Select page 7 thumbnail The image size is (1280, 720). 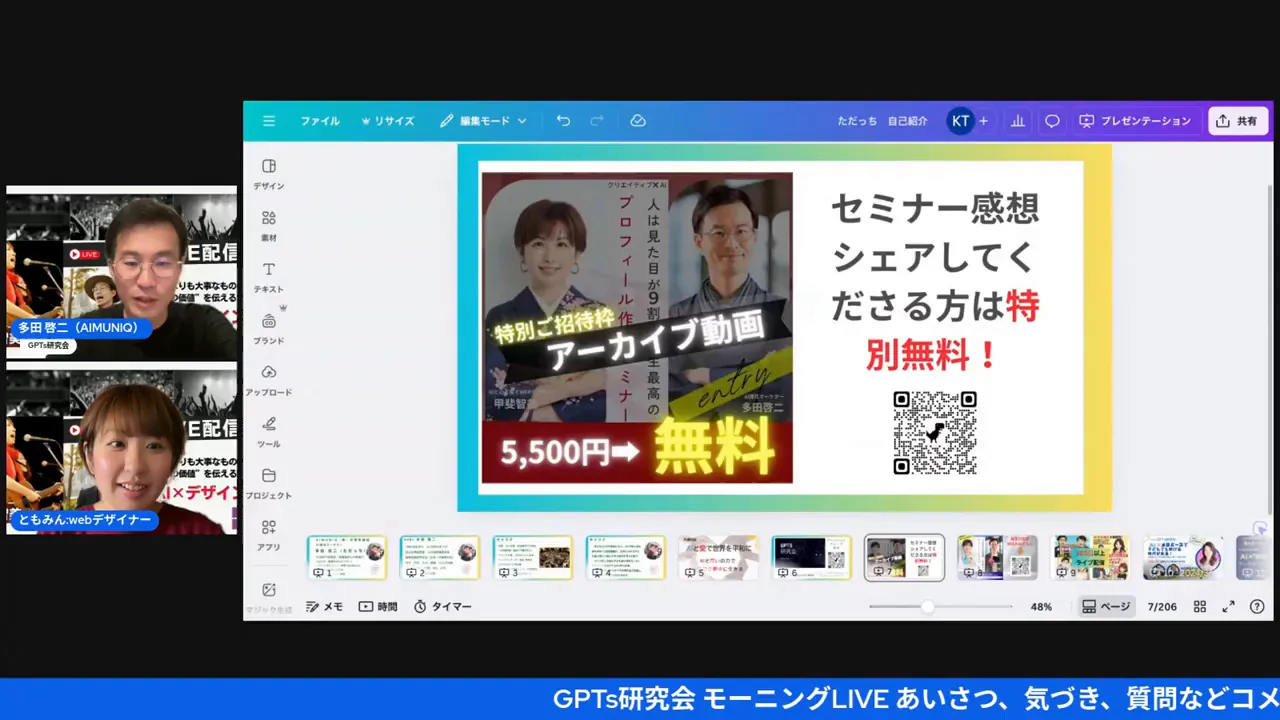tap(904, 557)
